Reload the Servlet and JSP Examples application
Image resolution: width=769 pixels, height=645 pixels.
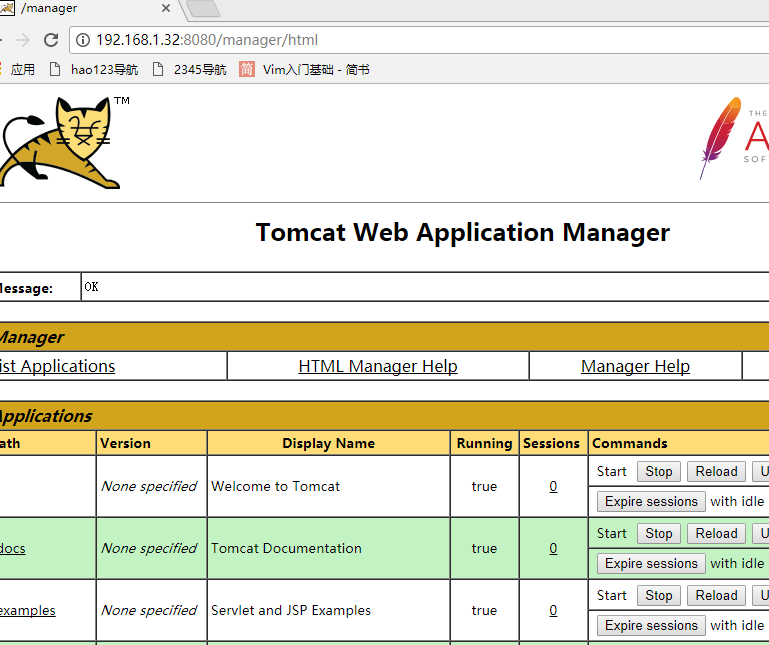tap(716, 595)
